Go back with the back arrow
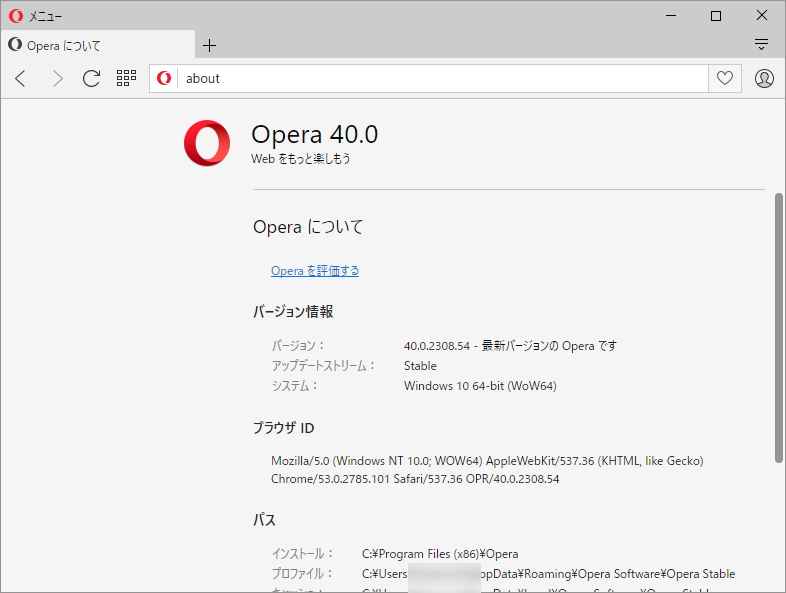 [21, 79]
